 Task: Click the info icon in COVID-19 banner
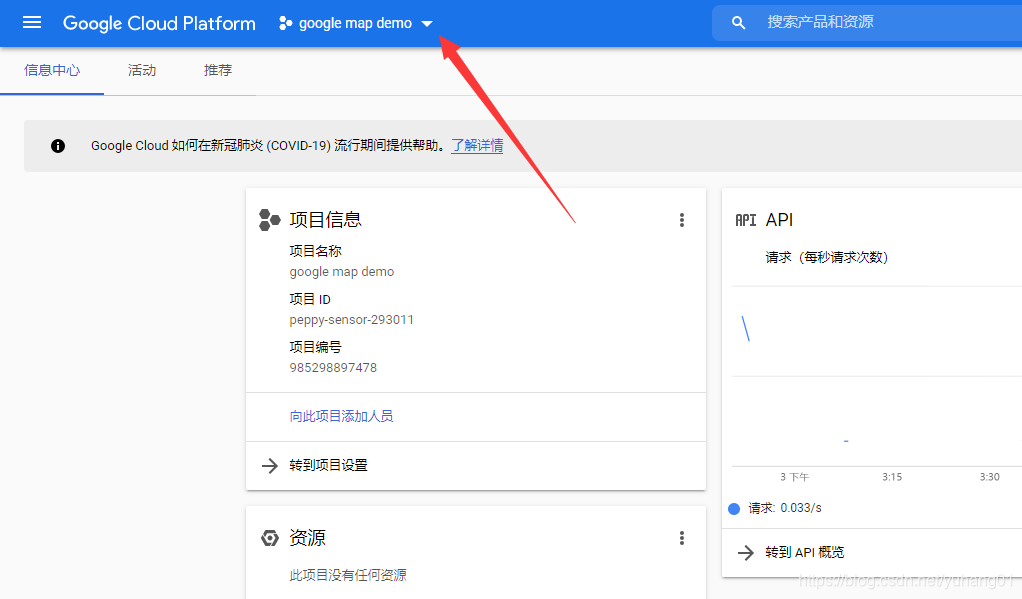pos(58,146)
